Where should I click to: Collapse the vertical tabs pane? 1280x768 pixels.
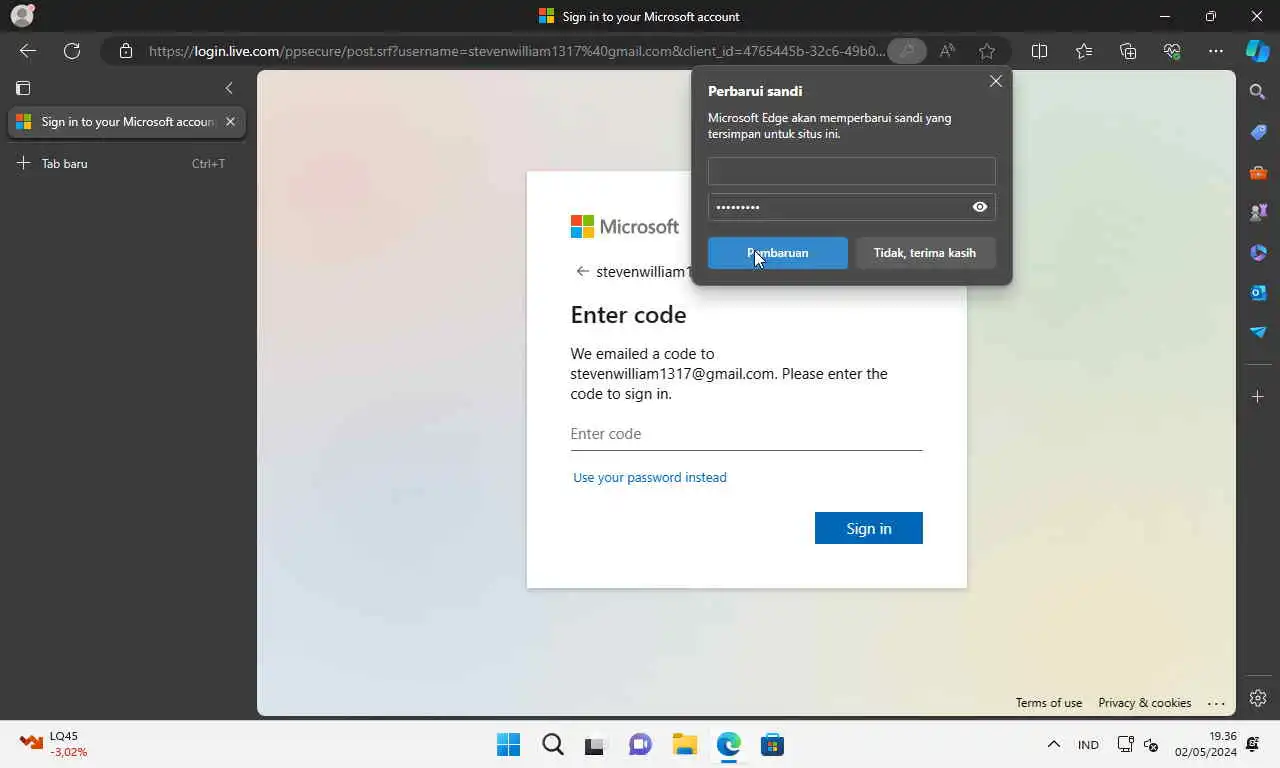tap(229, 88)
